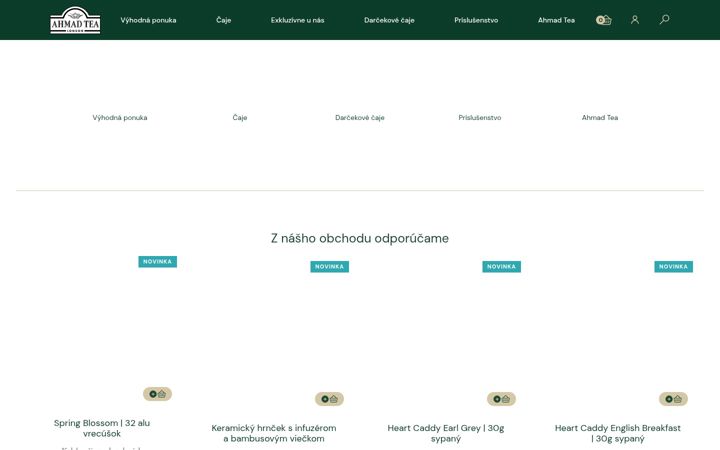Go to Príslušenstvo category link below header
This screenshot has height=450, width=720.
coord(480,118)
